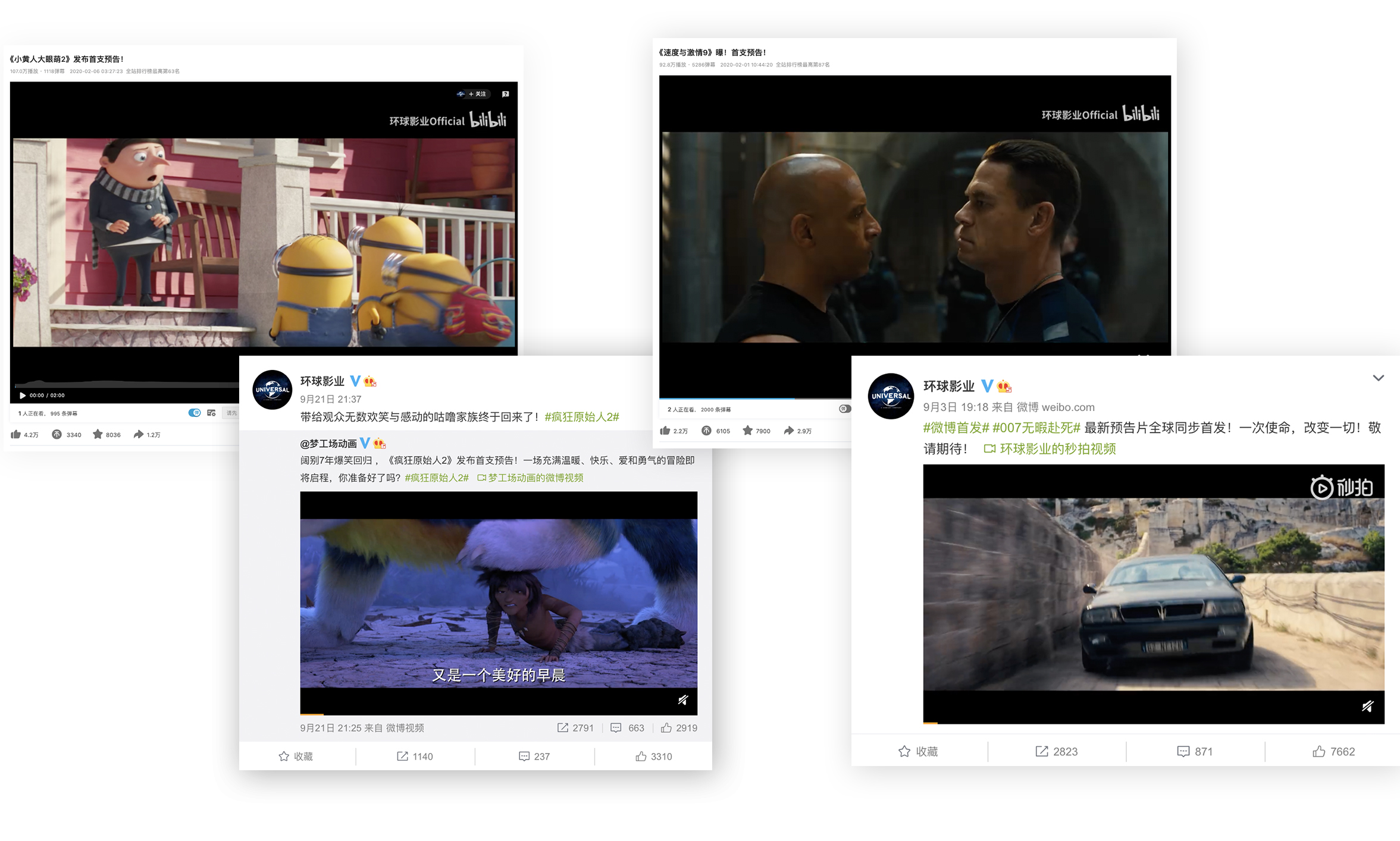Open the #疯狂原始人2# hashtag in 环球影业 post

click(x=581, y=417)
